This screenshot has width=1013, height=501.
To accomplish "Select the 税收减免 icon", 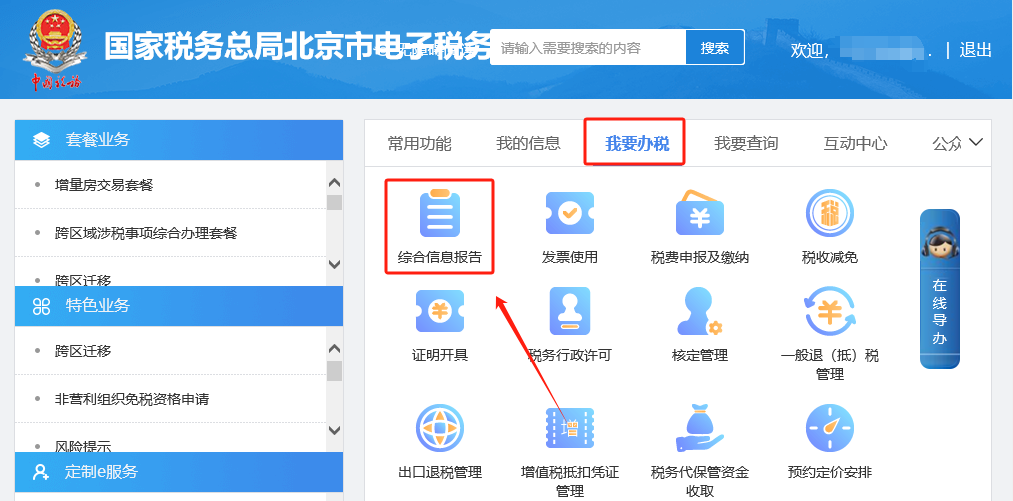I will coord(829,214).
